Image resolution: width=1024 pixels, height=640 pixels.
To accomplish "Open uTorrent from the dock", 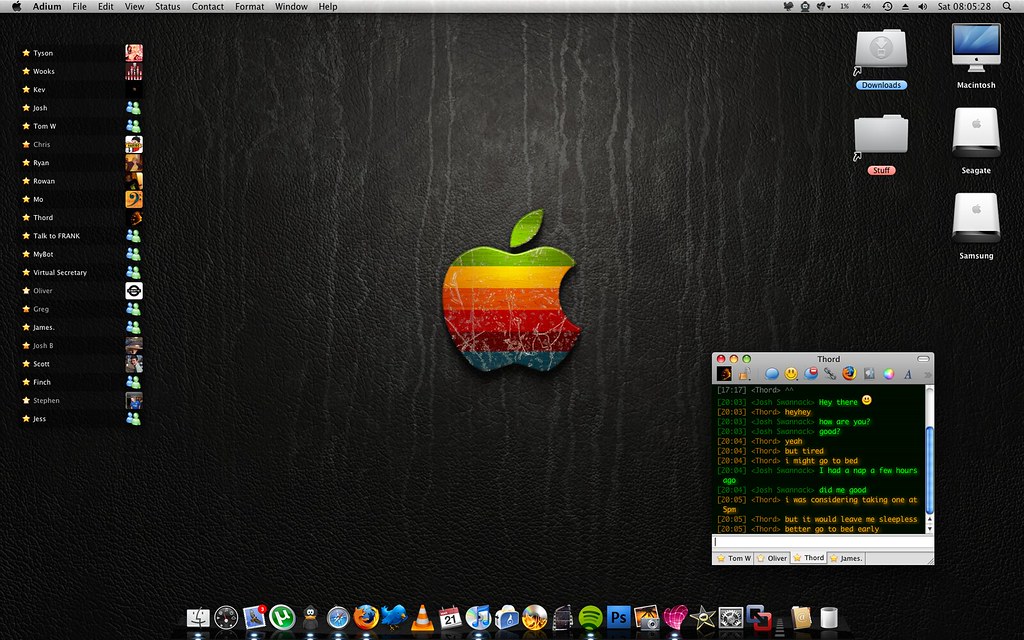I will tap(282, 617).
